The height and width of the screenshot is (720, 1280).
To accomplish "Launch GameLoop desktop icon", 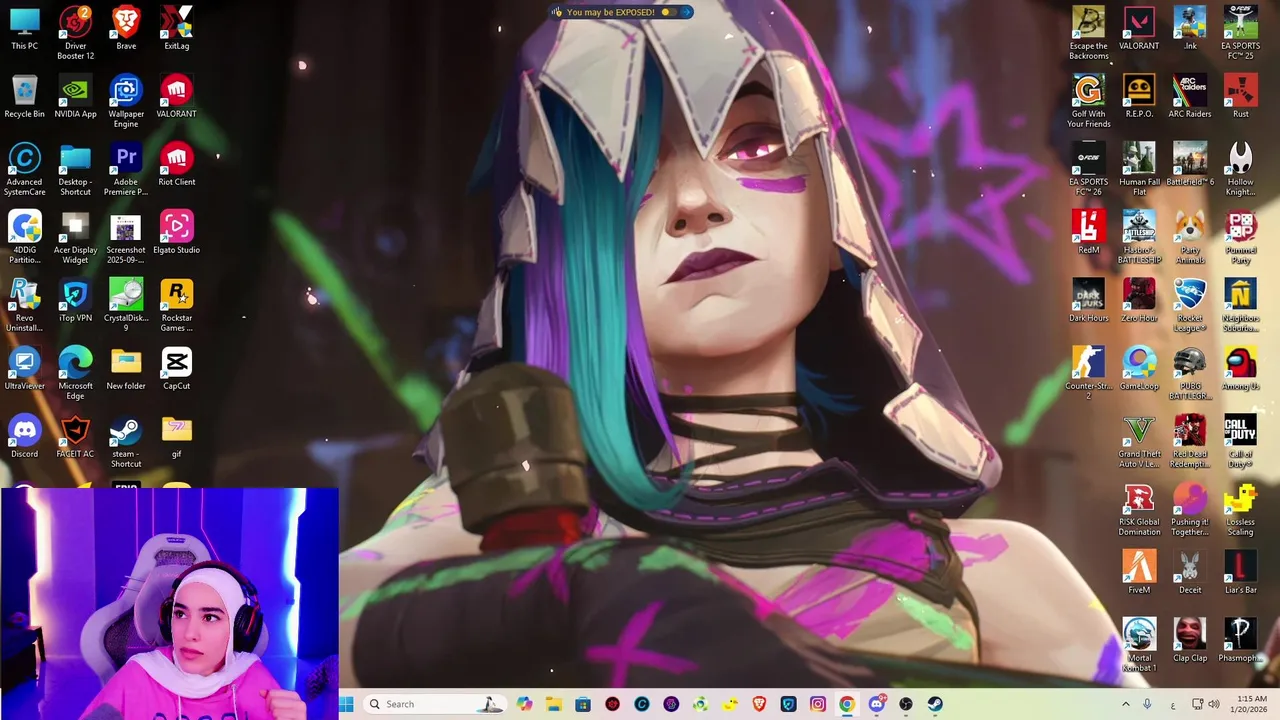I will pos(1139,369).
